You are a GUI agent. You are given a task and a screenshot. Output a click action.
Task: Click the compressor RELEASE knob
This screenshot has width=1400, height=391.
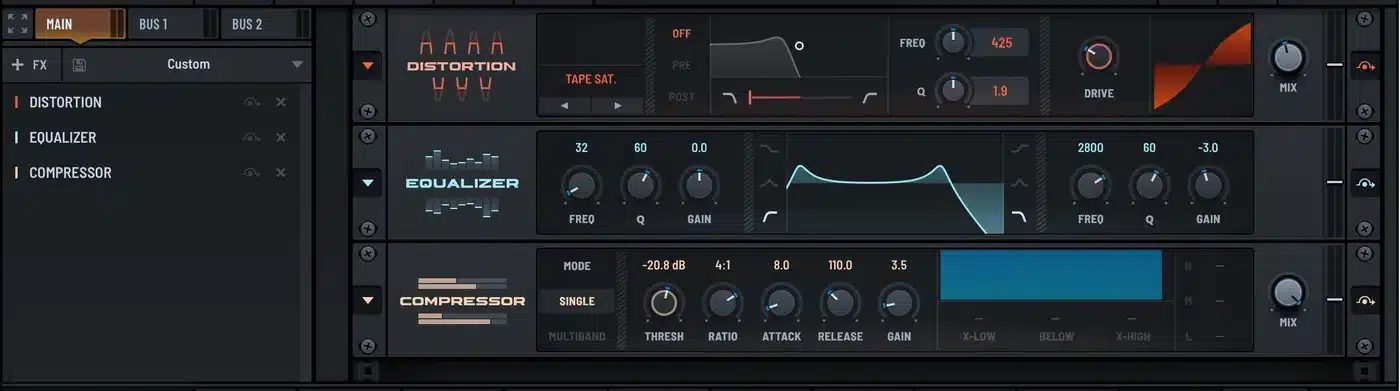[x=840, y=302]
